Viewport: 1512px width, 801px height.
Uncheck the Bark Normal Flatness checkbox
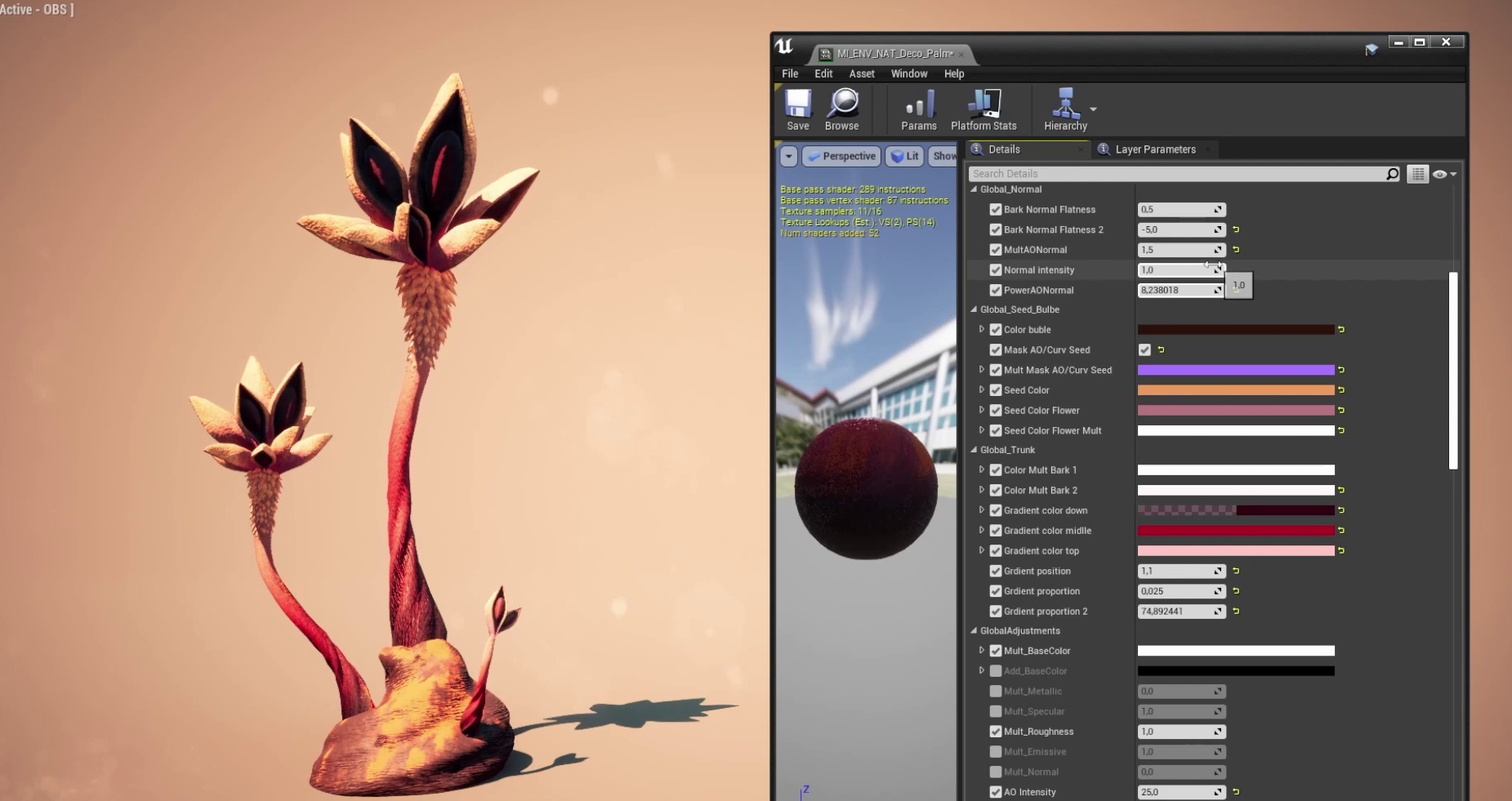click(x=996, y=210)
